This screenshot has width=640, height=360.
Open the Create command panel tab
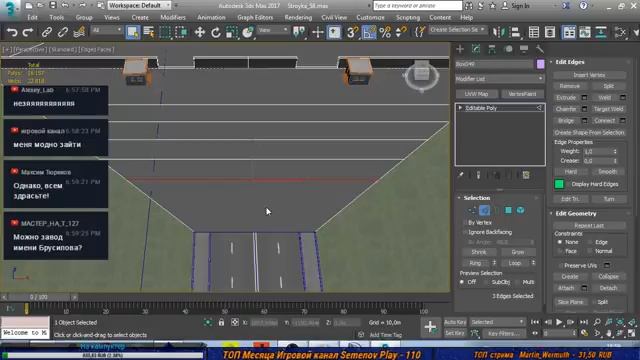pos(460,49)
